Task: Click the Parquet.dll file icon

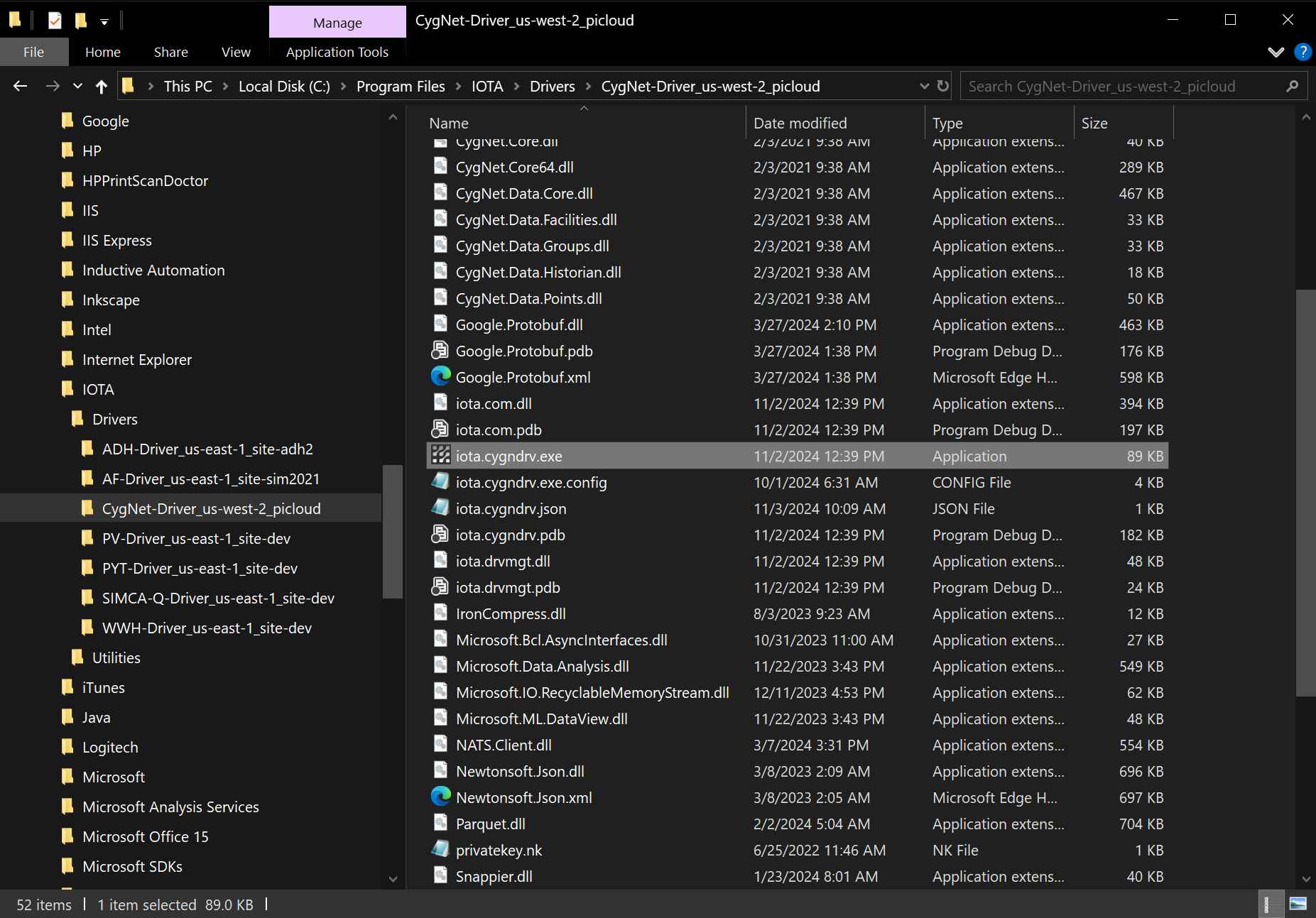Action: [x=441, y=823]
